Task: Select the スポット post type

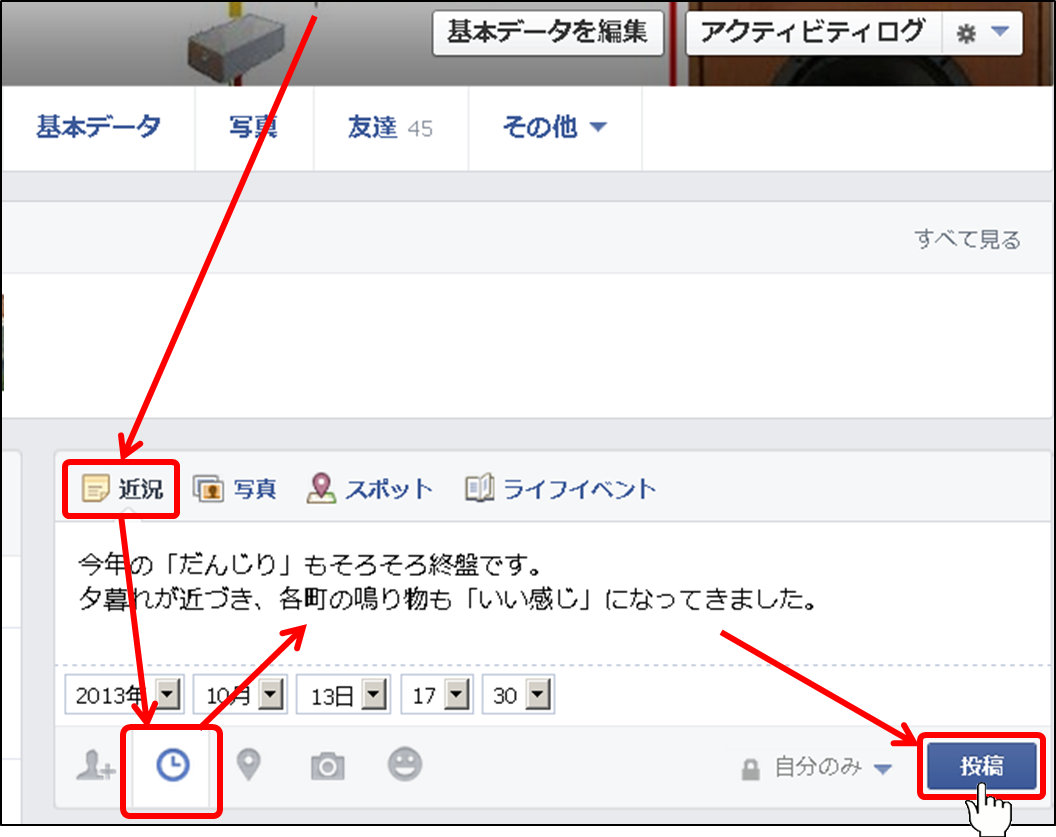Action: (x=371, y=489)
